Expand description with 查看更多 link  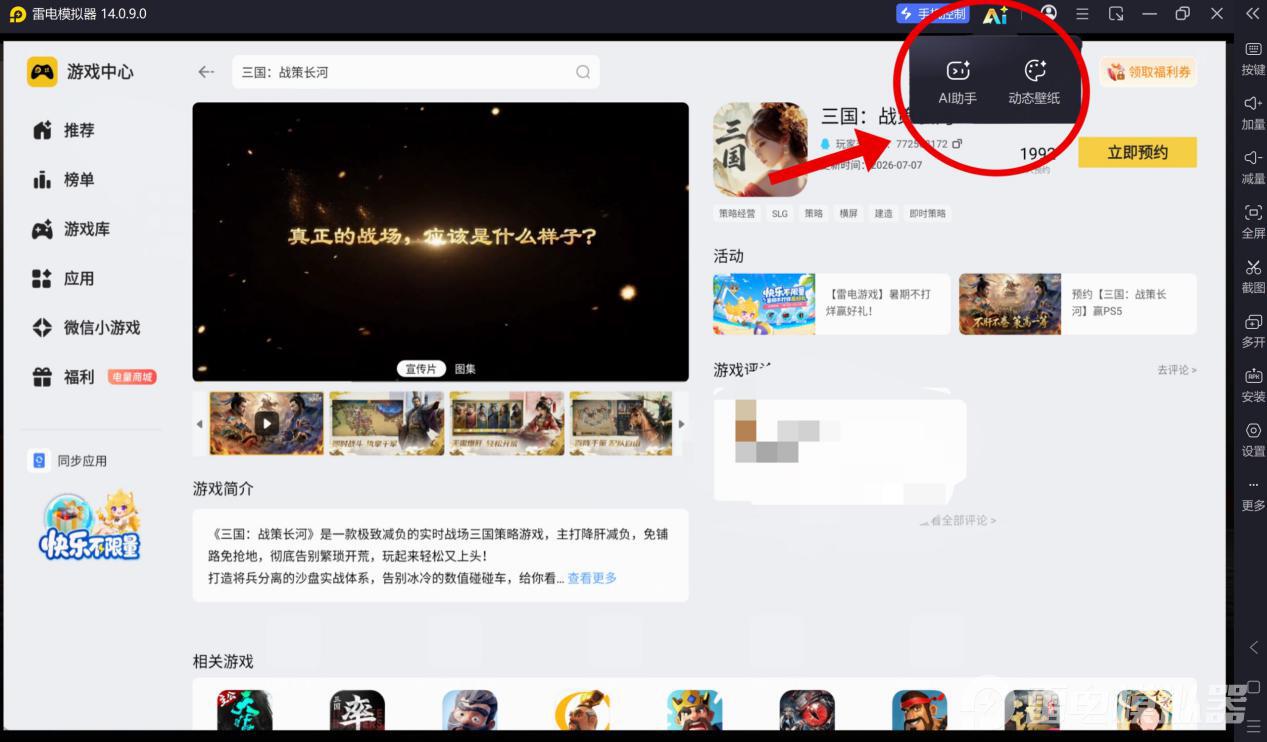coord(592,578)
